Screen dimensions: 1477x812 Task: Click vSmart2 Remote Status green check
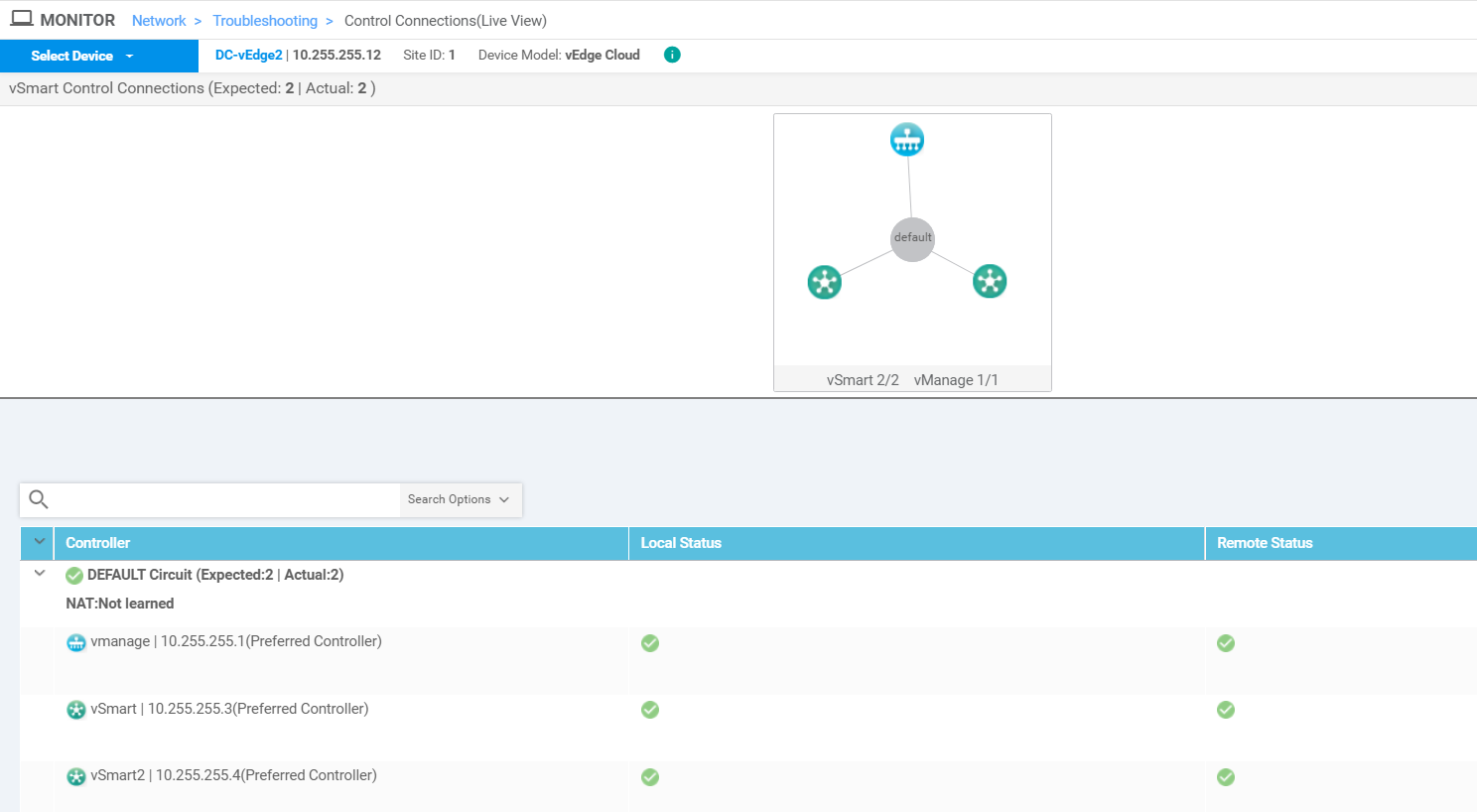pyautogui.click(x=1226, y=777)
